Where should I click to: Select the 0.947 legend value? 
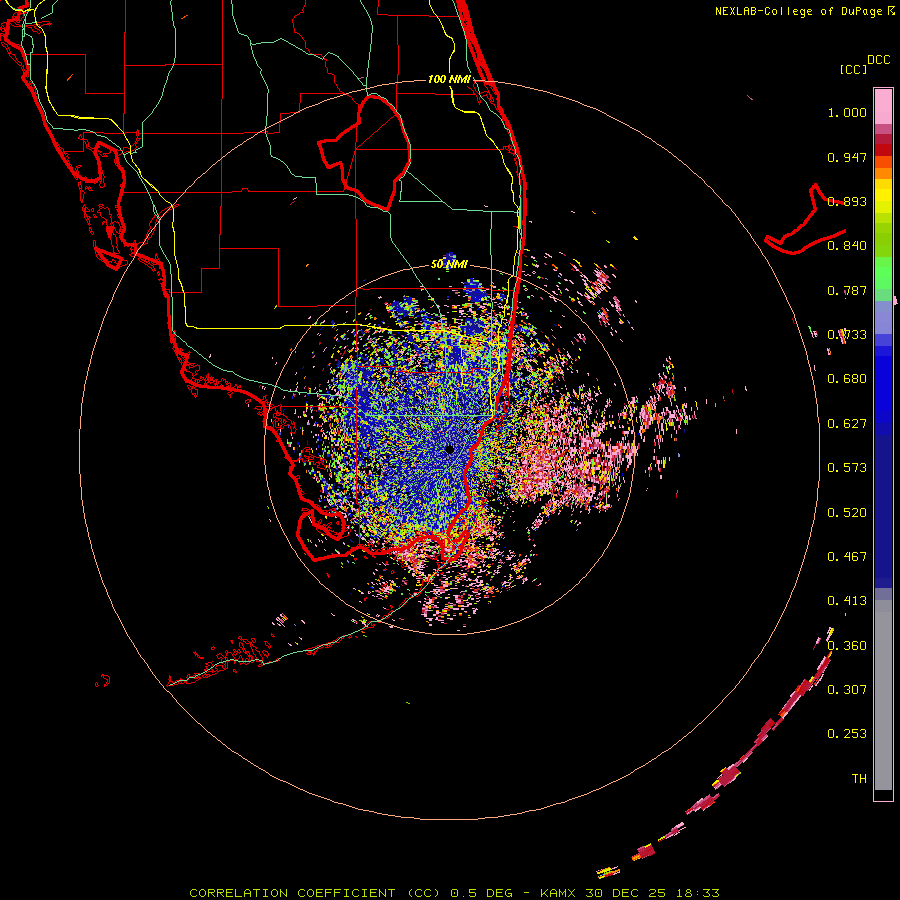click(x=847, y=157)
